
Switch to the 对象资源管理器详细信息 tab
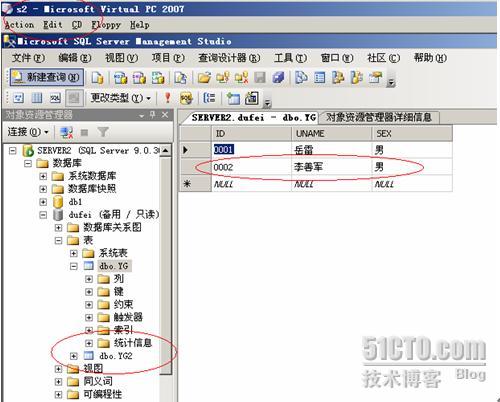click(379, 117)
